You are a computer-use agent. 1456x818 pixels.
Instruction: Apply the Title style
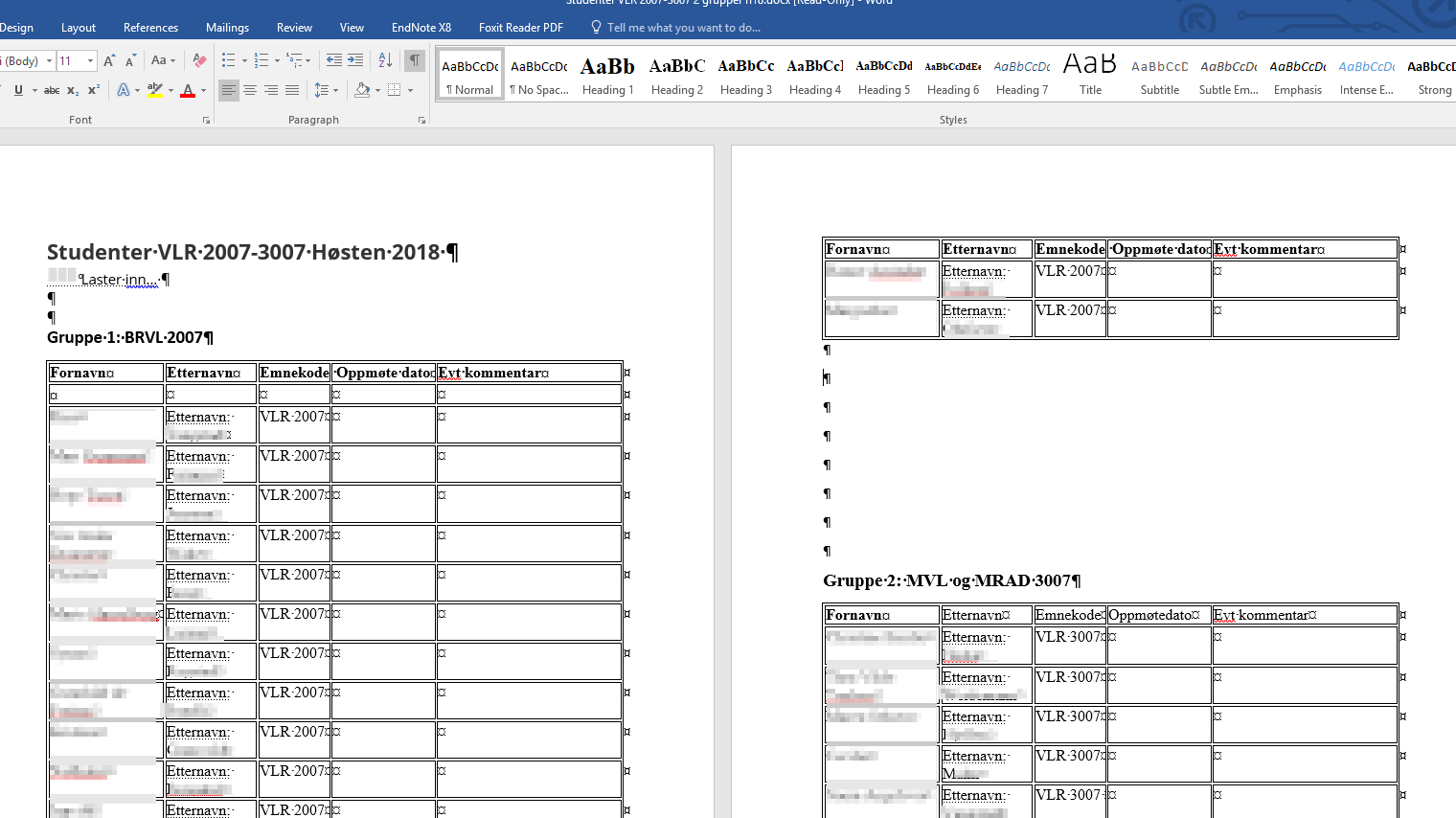point(1090,76)
